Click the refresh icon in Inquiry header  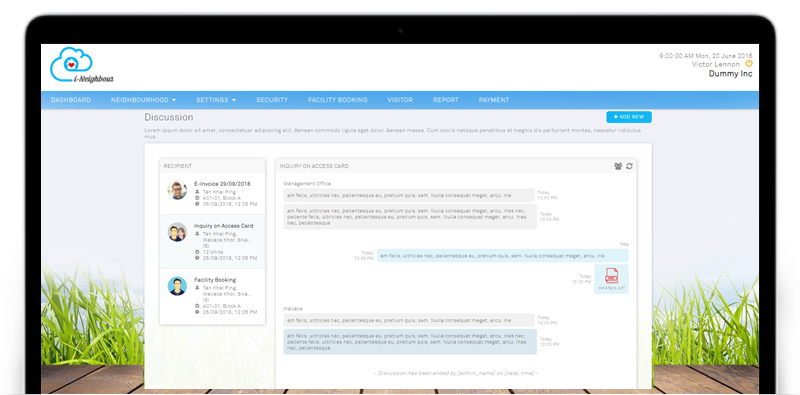[x=630, y=166]
